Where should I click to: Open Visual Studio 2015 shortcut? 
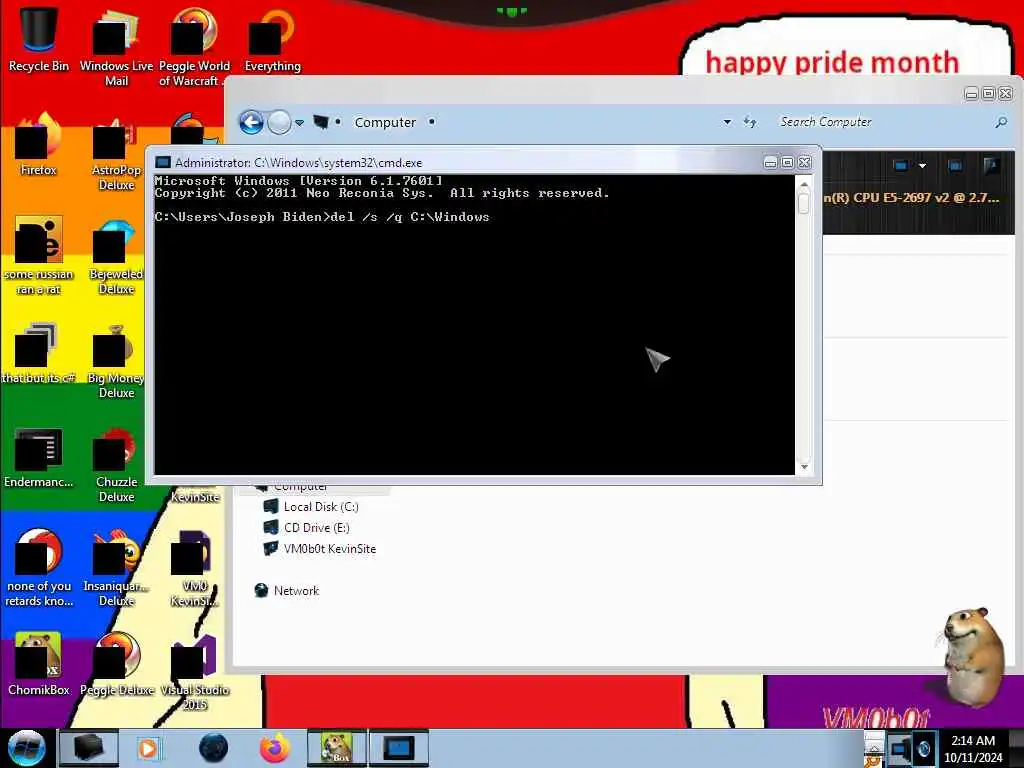[x=194, y=671]
